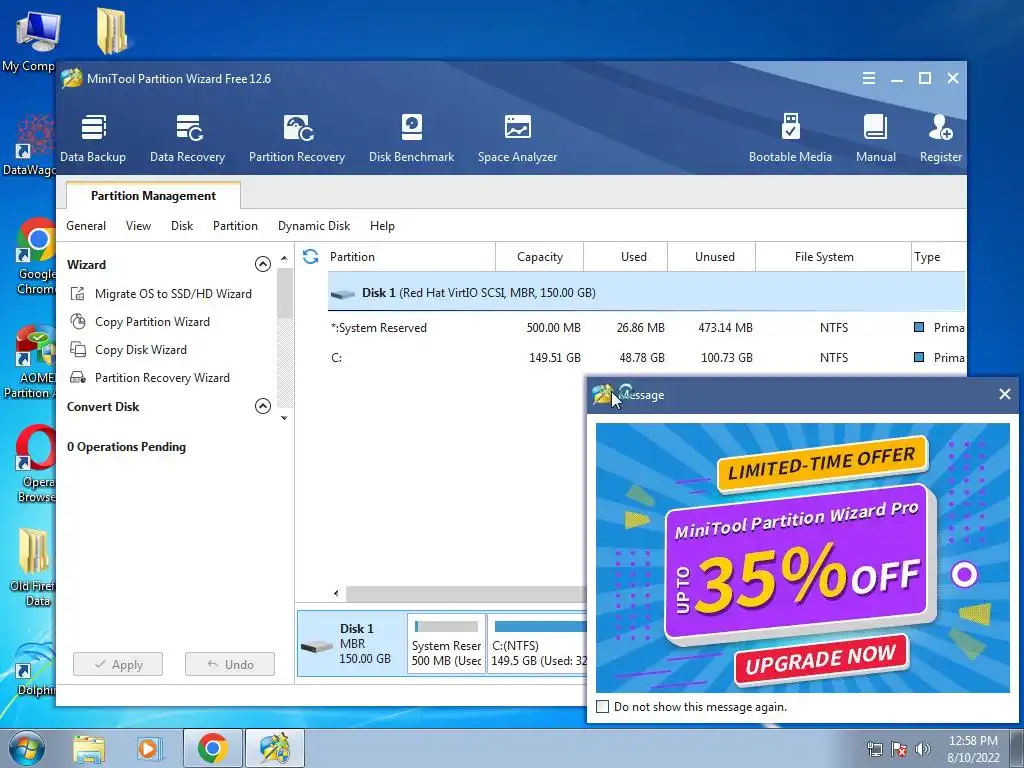Collapse the Wizard section
Viewport: 1024px width, 768px height.
(263, 264)
